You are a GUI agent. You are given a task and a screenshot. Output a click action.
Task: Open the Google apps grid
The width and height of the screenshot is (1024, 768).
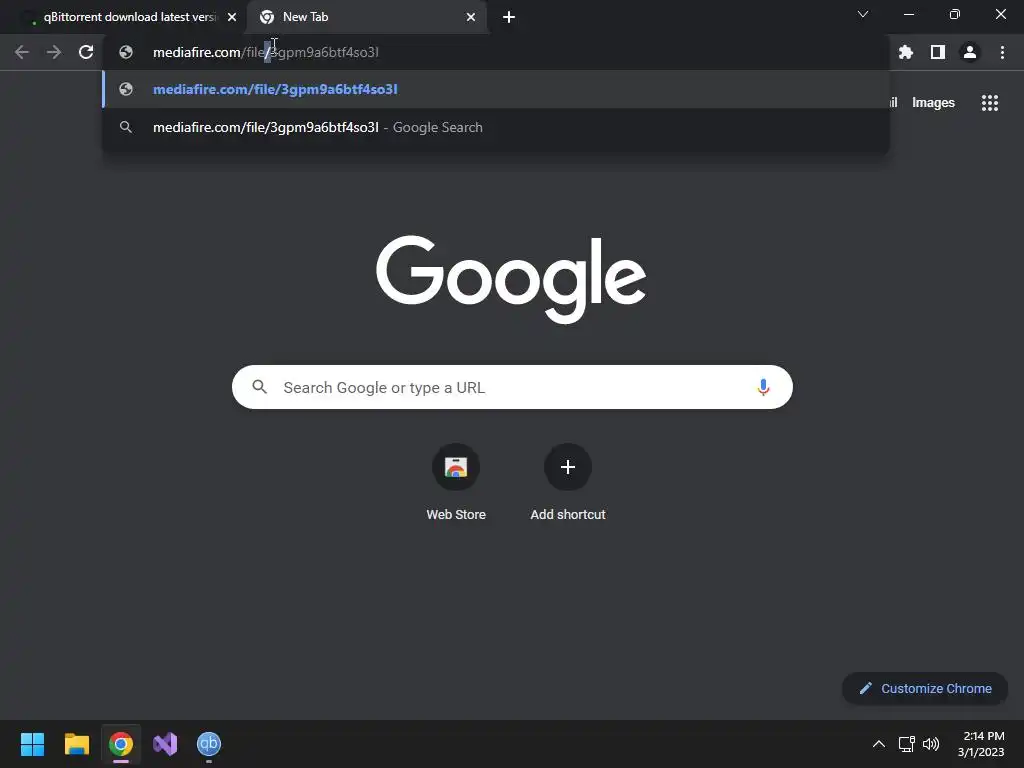(x=990, y=103)
